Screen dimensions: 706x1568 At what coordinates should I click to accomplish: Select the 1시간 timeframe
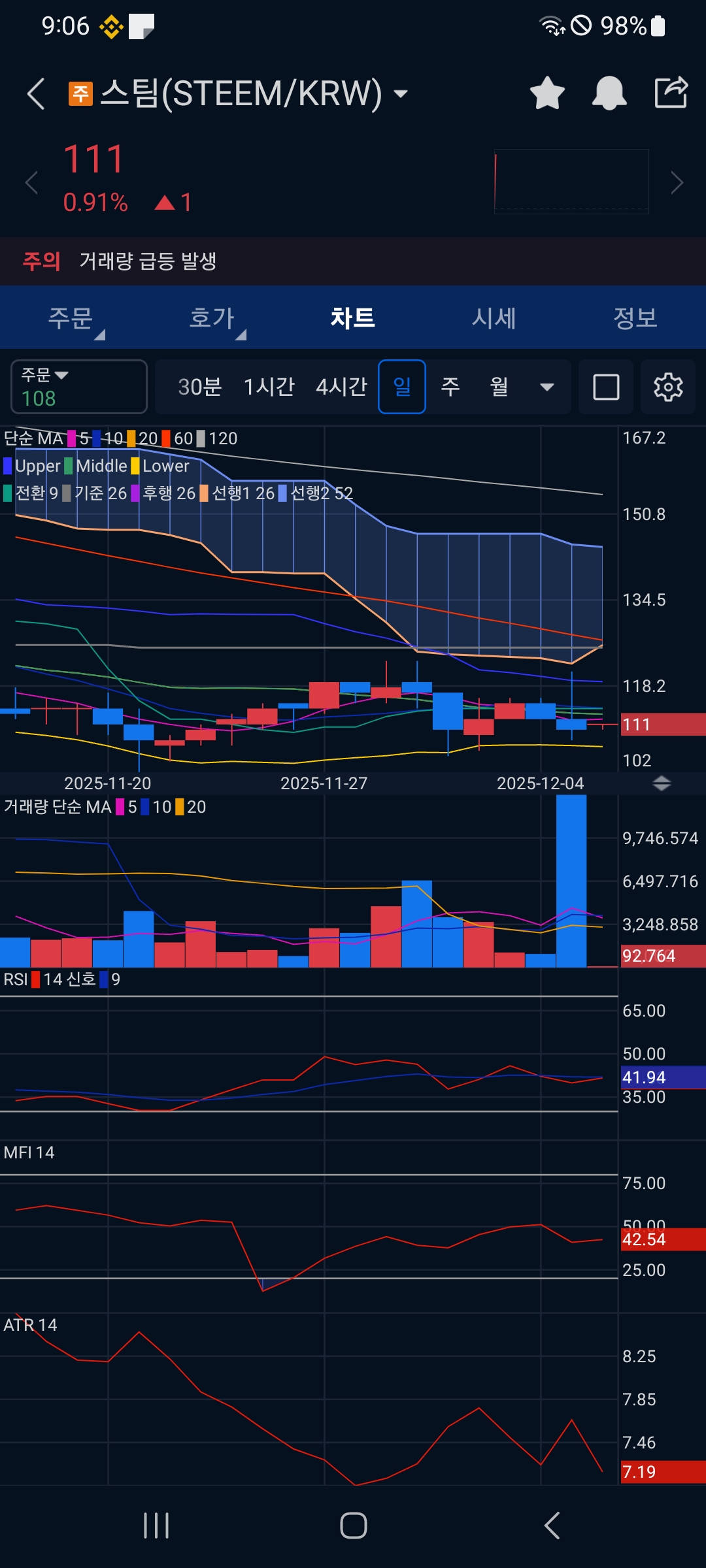269,387
